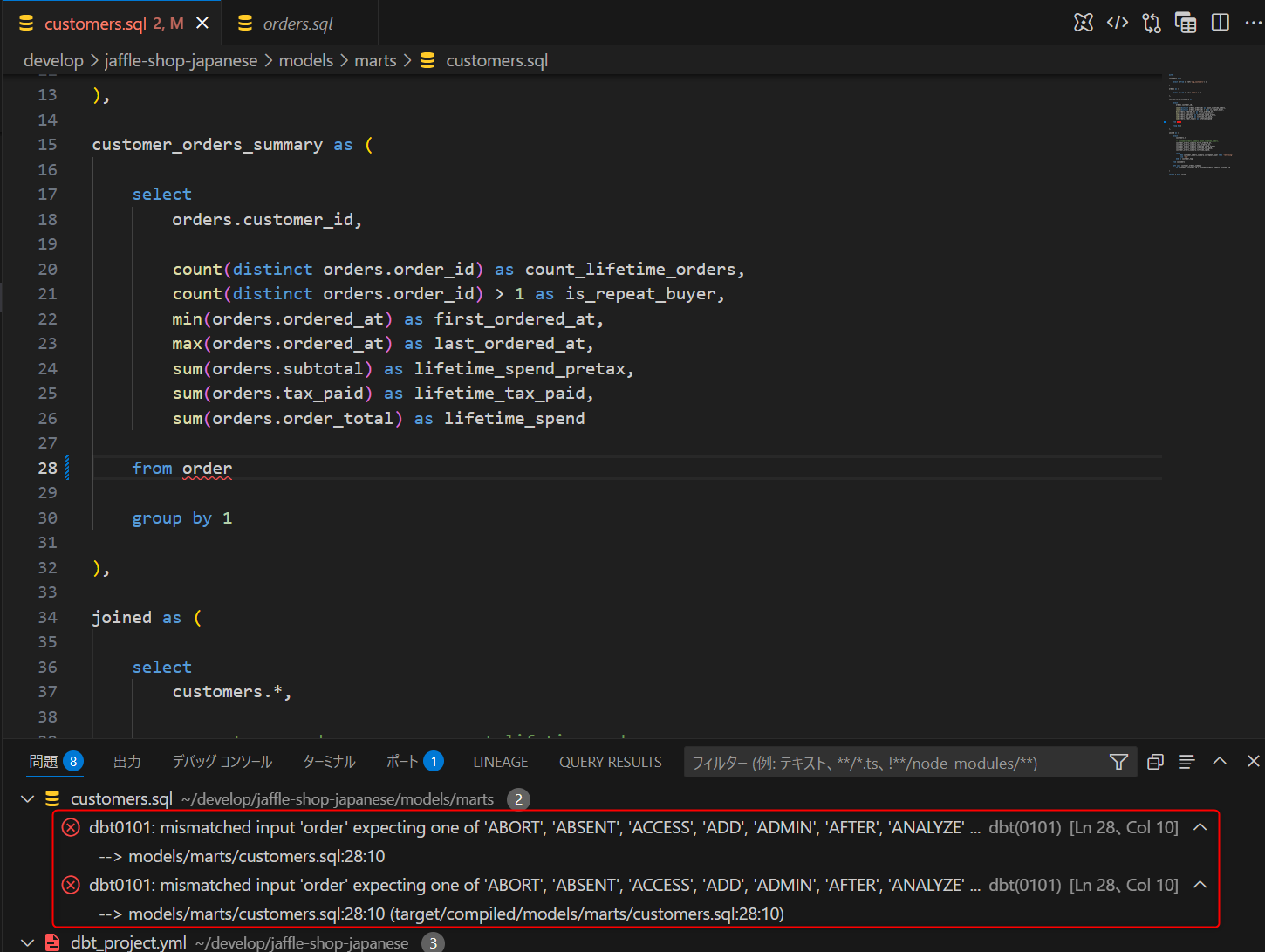Click the customers.sql database icon in problems
The width and height of the screenshot is (1265, 952).
(52, 798)
